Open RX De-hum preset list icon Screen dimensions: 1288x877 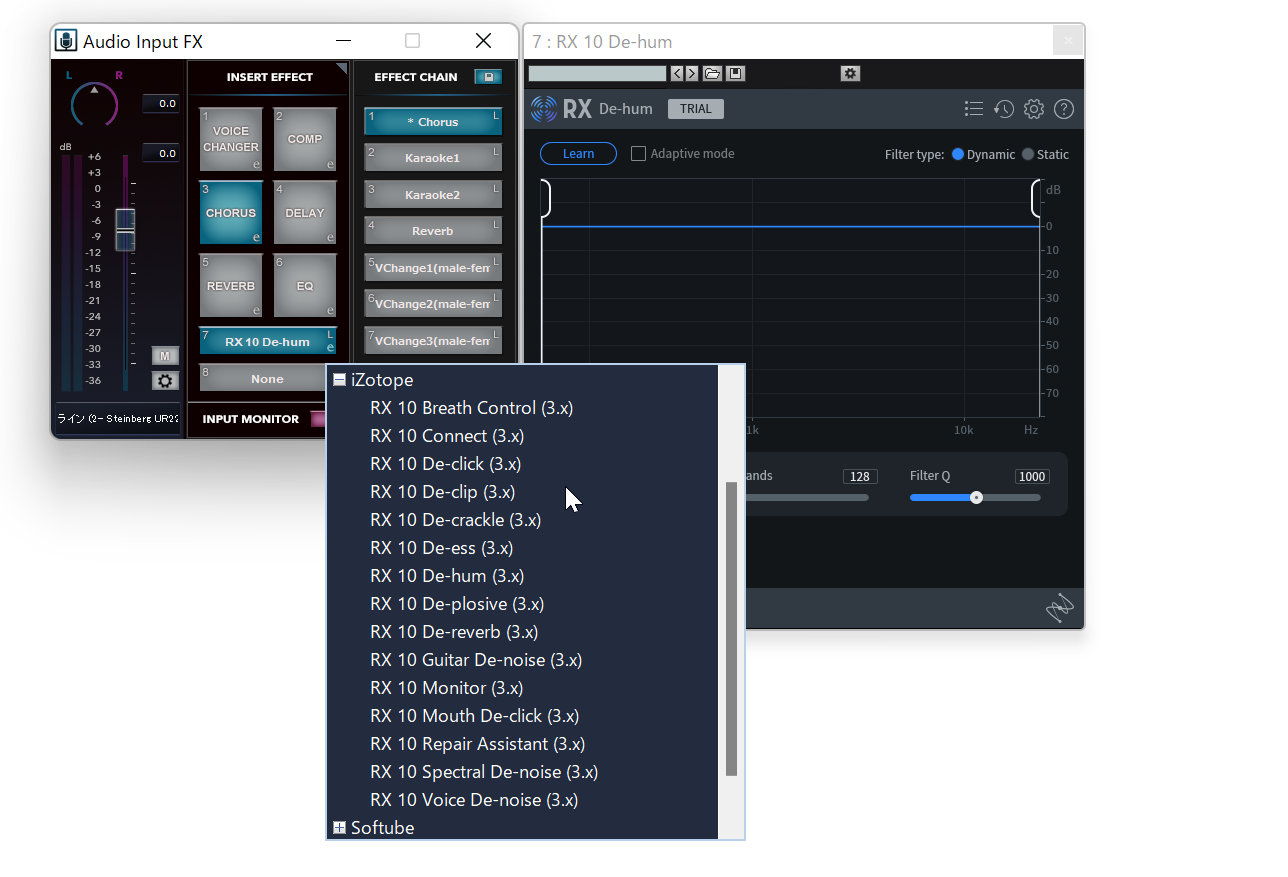click(973, 109)
